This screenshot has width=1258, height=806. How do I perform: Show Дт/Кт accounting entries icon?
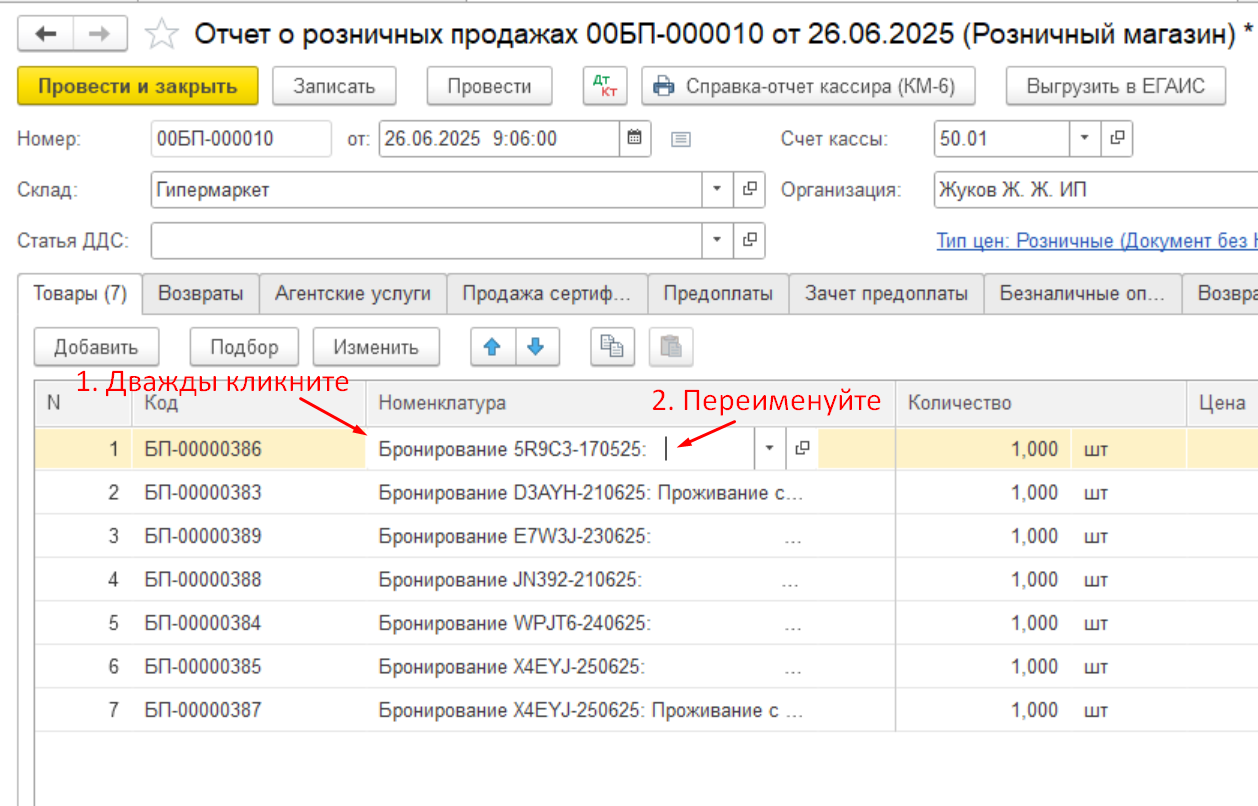point(605,86)
